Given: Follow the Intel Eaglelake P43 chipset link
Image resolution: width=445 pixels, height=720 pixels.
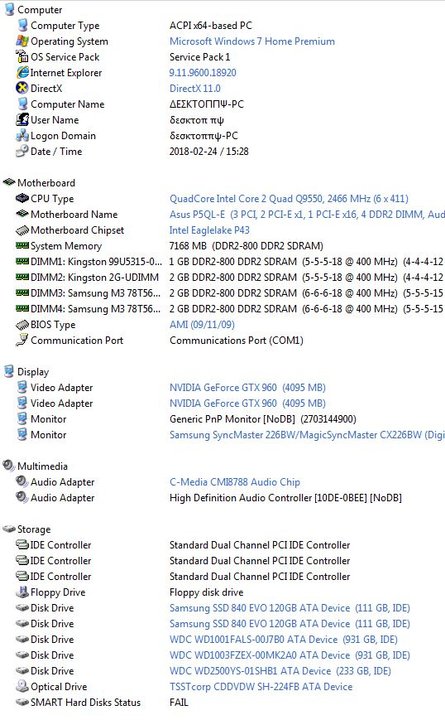Looking at the screenshot, I should coord(209,230).
